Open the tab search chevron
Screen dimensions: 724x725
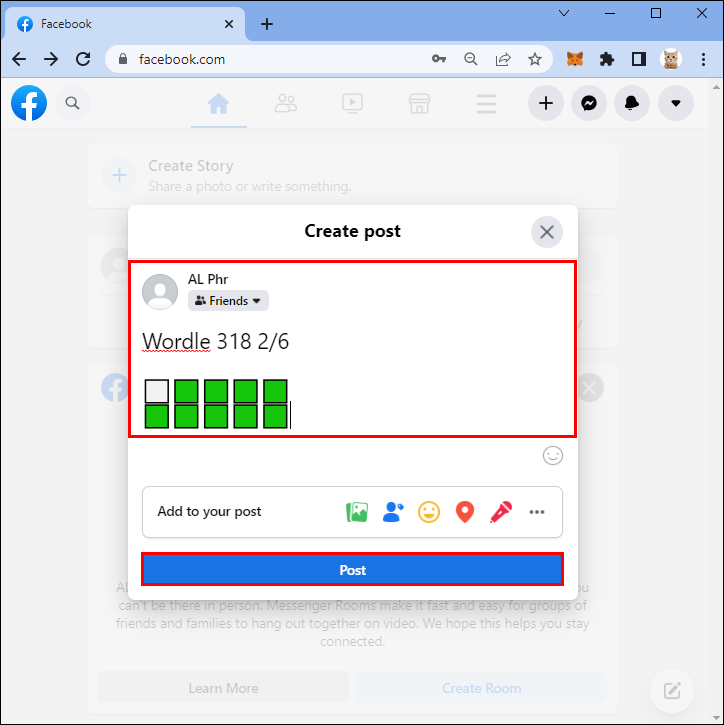[x=564, y=13]
